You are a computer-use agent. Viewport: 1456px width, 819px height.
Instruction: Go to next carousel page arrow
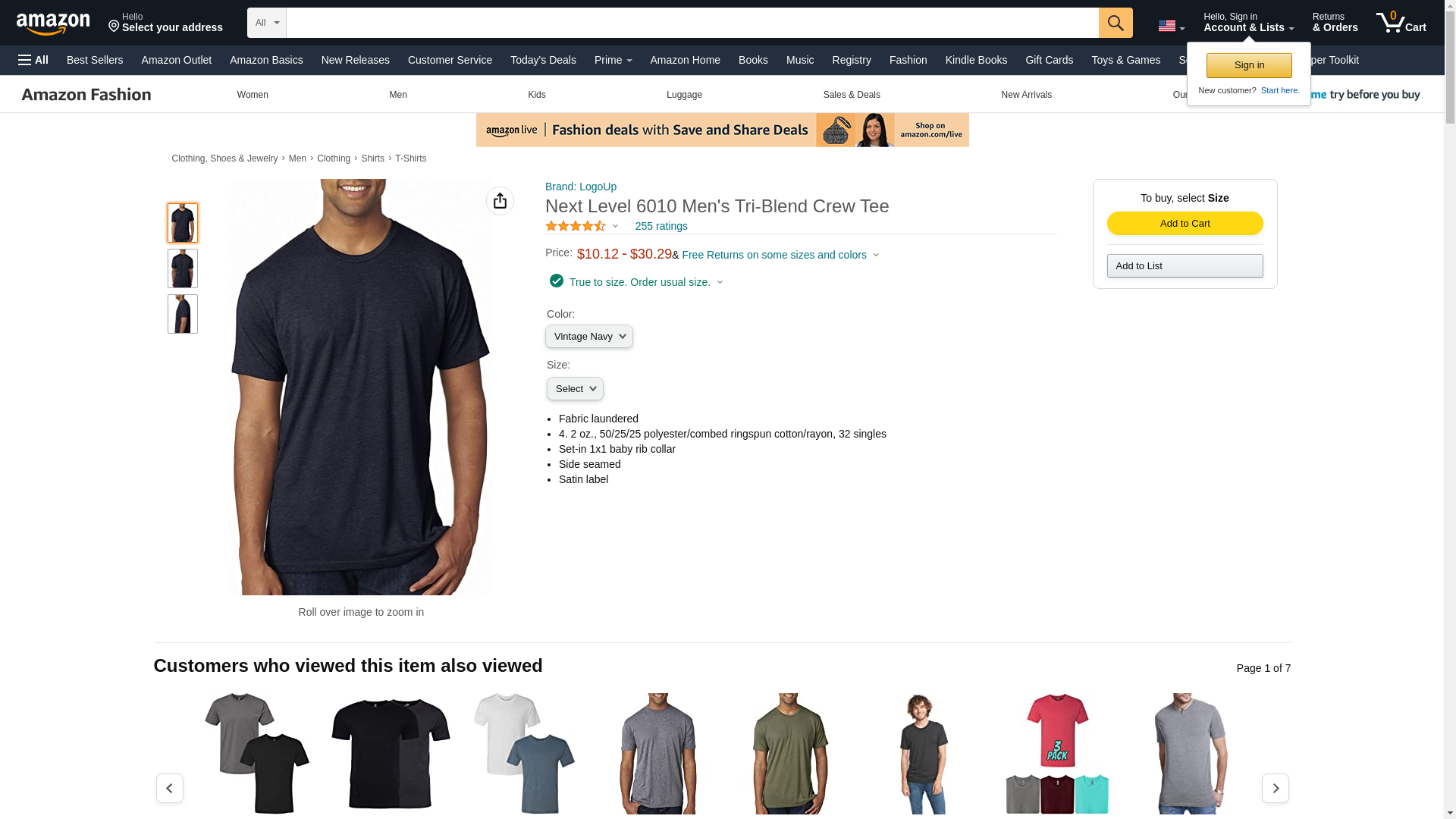coord(1276,788)
